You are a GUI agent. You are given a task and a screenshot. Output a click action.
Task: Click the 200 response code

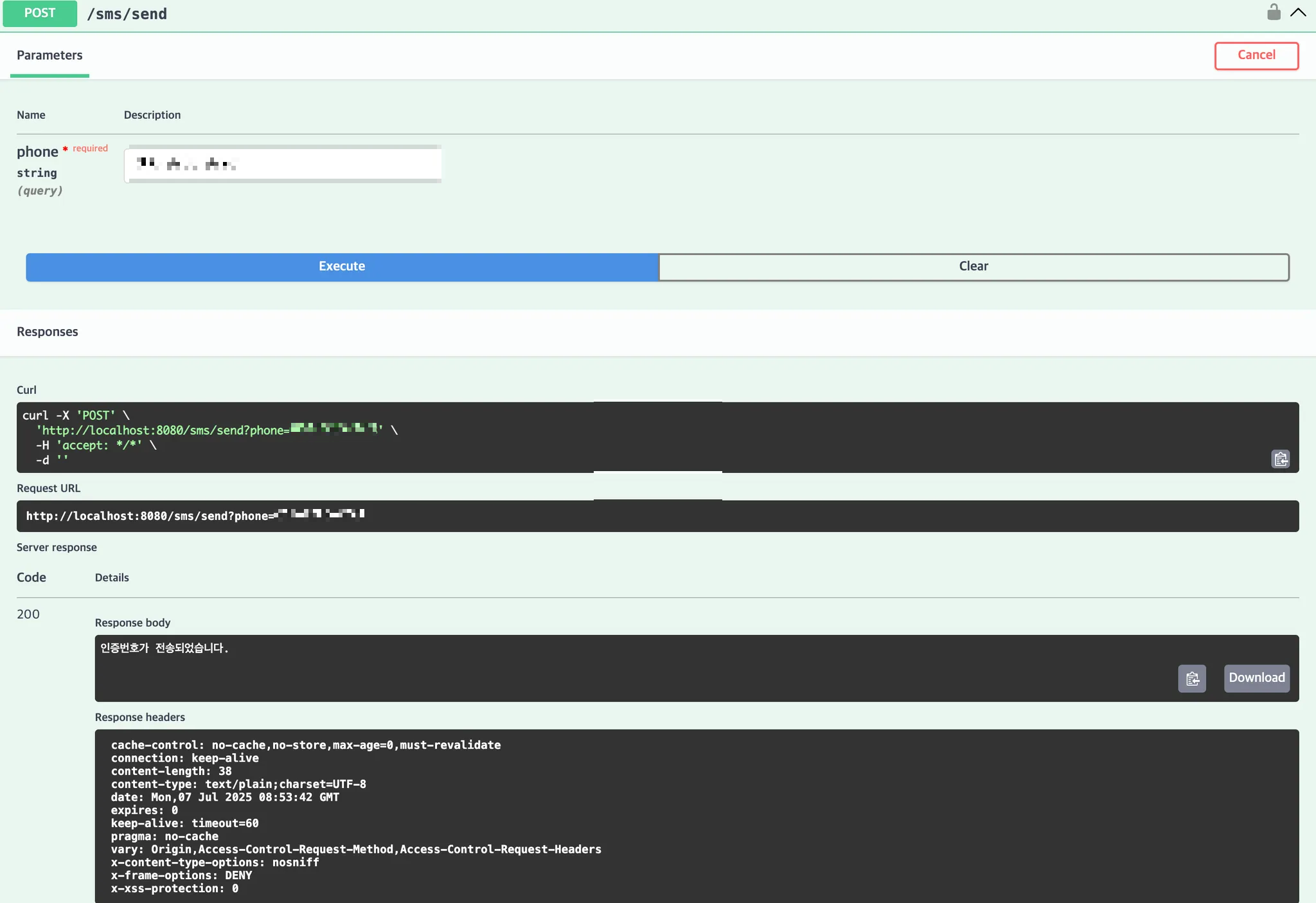tap(28, 614)
